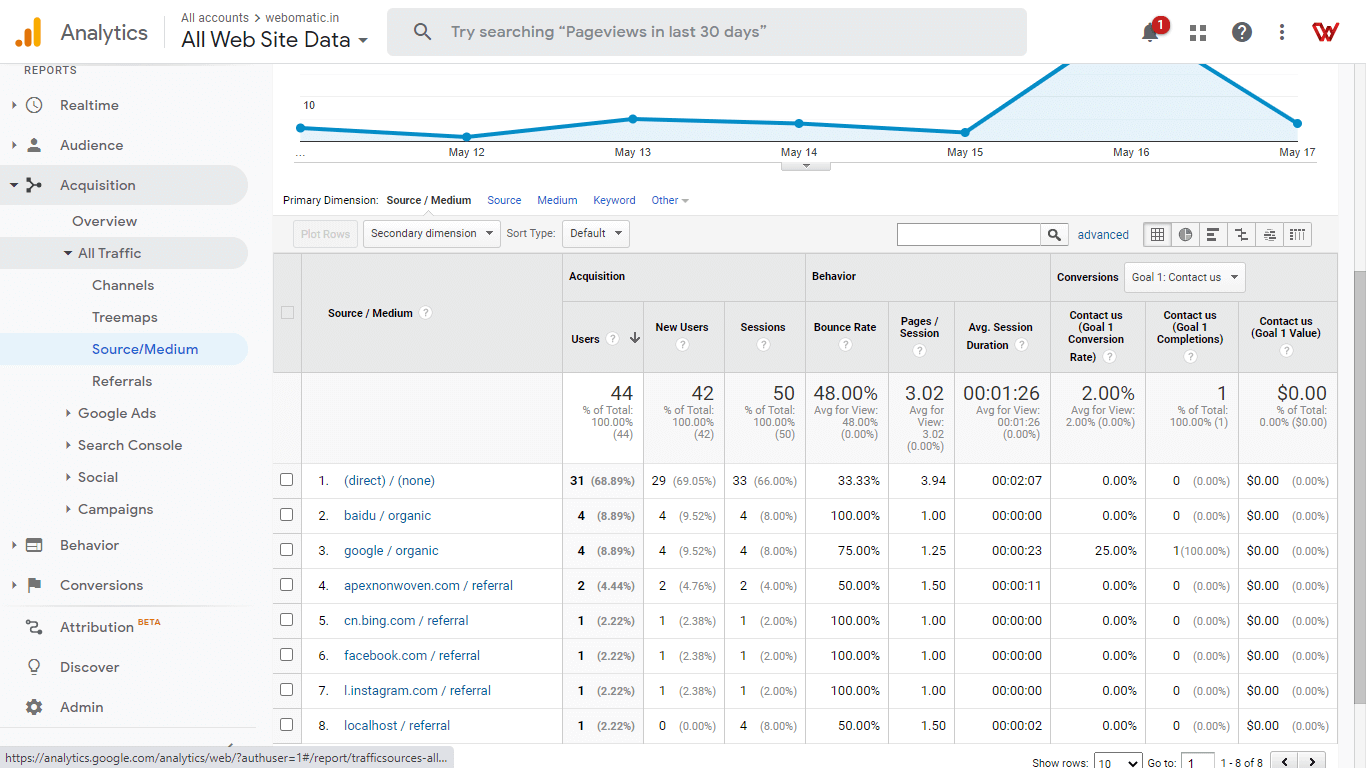Open the Goal 1: Contact us dropdown
The height and width of the screenshot is (768, 1366).
pos(1185,277)
